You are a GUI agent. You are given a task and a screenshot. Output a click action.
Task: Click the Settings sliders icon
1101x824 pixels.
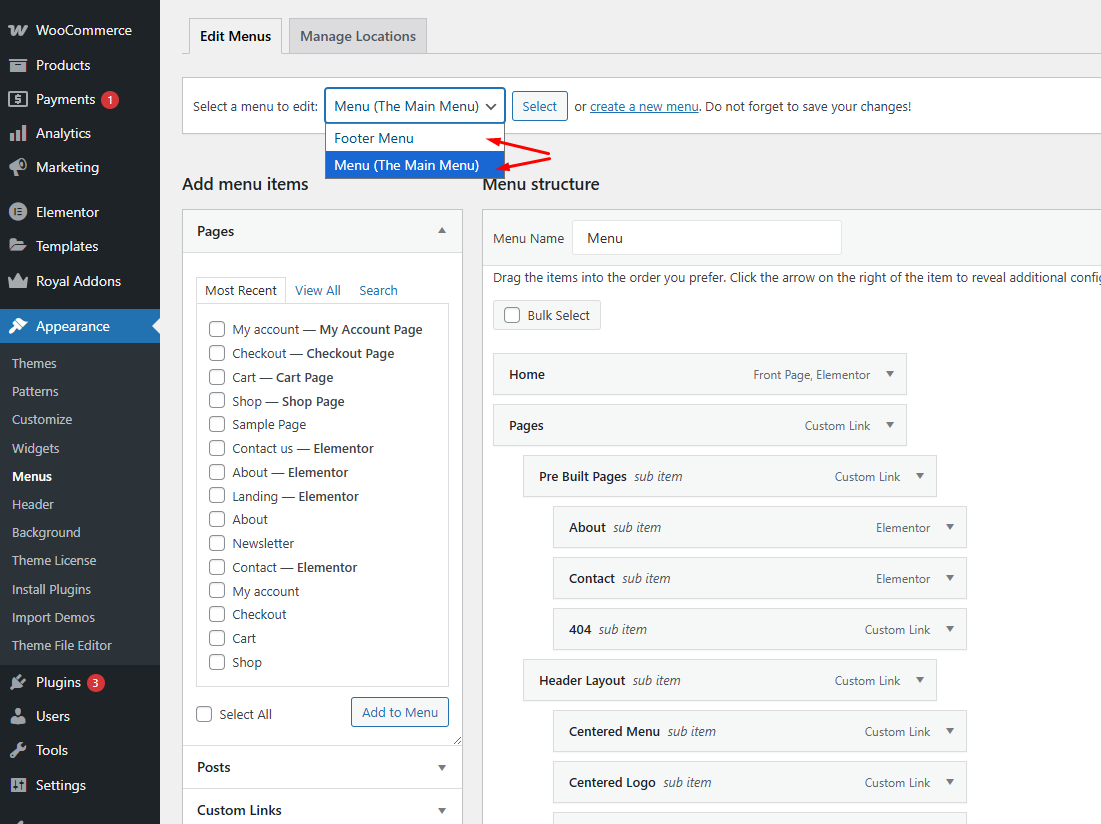coord(18,785)
